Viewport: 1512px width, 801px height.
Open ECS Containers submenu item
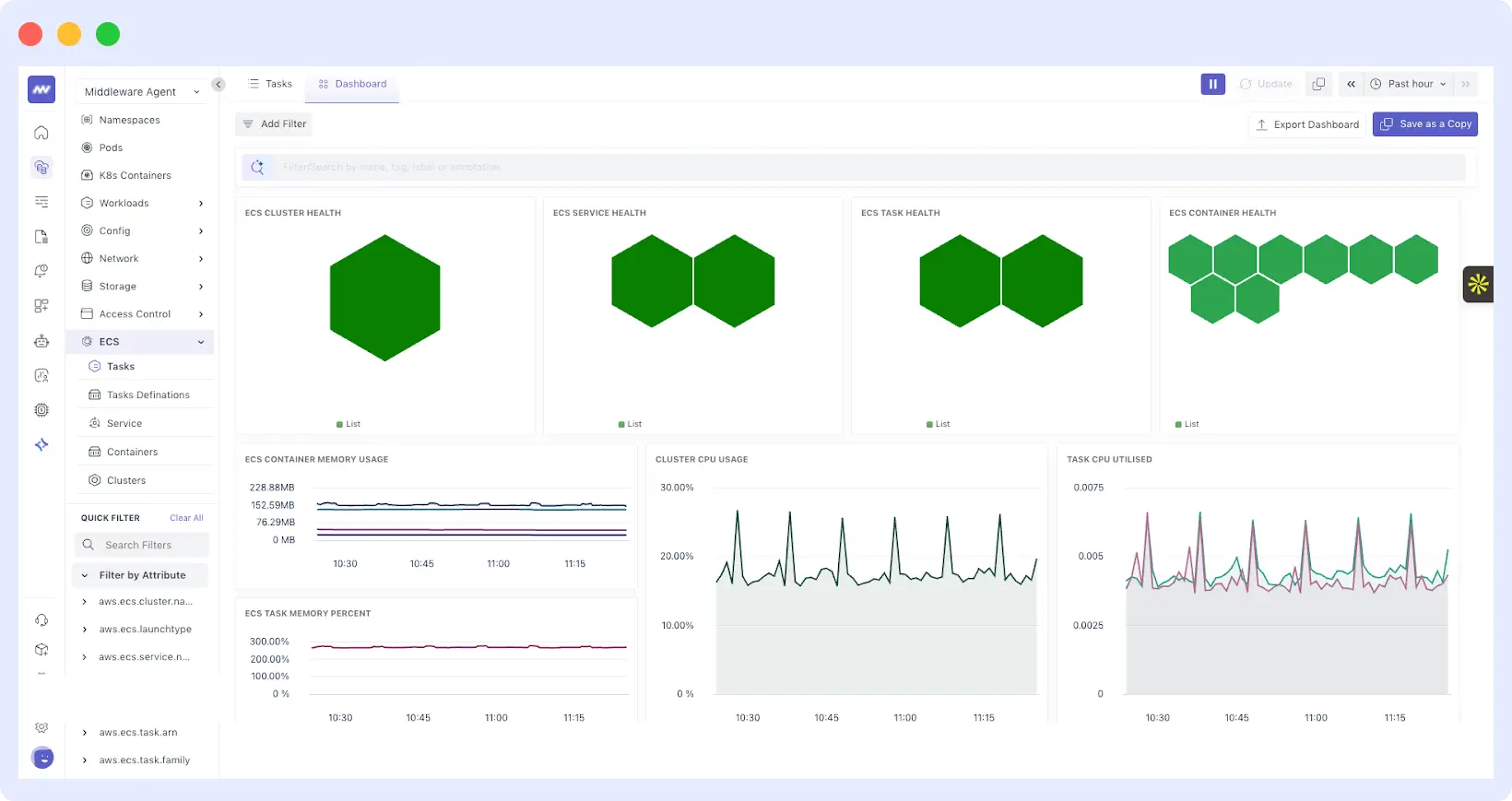point(132,453)
